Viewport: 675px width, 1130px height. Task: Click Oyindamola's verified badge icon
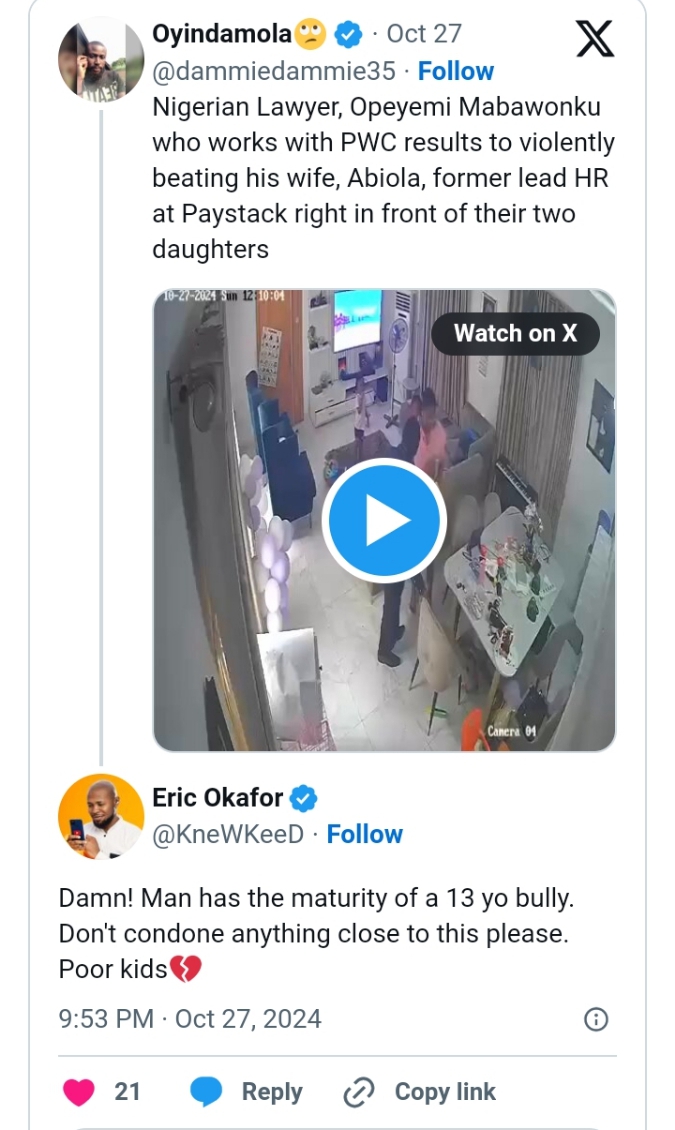click(x=347, y=35)
